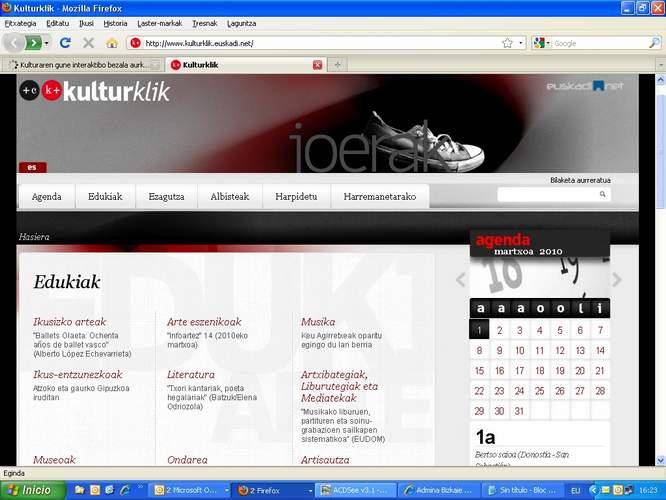Open the address bar history dropdown
Image resolution: width=666 pixels, height=500 pixels.
(521, 43)
